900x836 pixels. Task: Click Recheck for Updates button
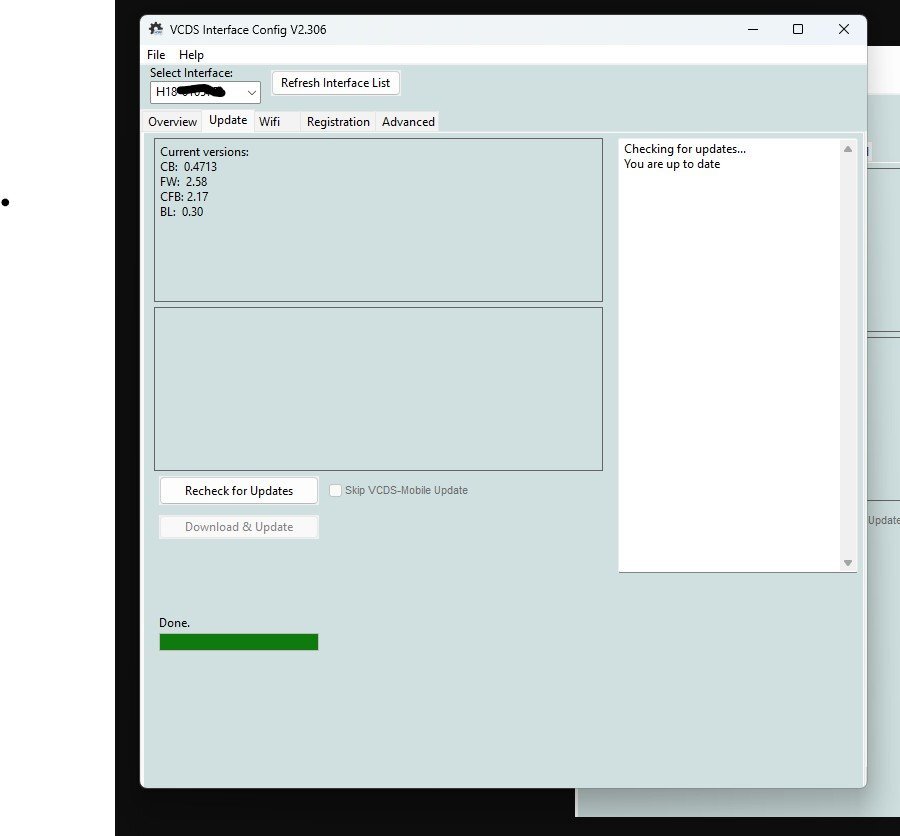pyautogui.click(x=239, y=491)
